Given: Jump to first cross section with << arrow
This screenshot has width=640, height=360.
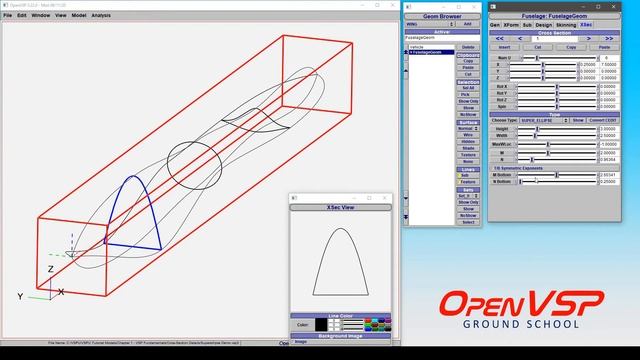Looking at the screenshot, I should tap(500, 38).
